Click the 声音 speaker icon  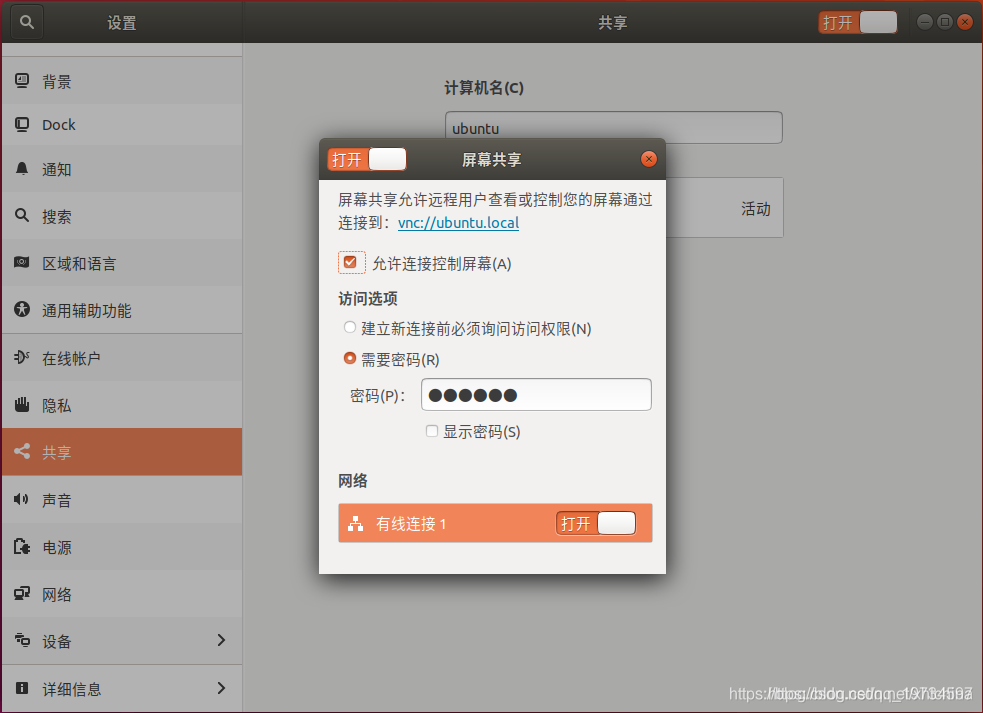pyautogui.click(x=22, y=500)
